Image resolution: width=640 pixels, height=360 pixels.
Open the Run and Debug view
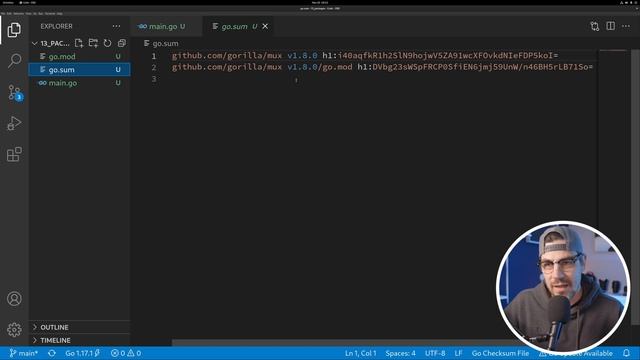[14, 123]
